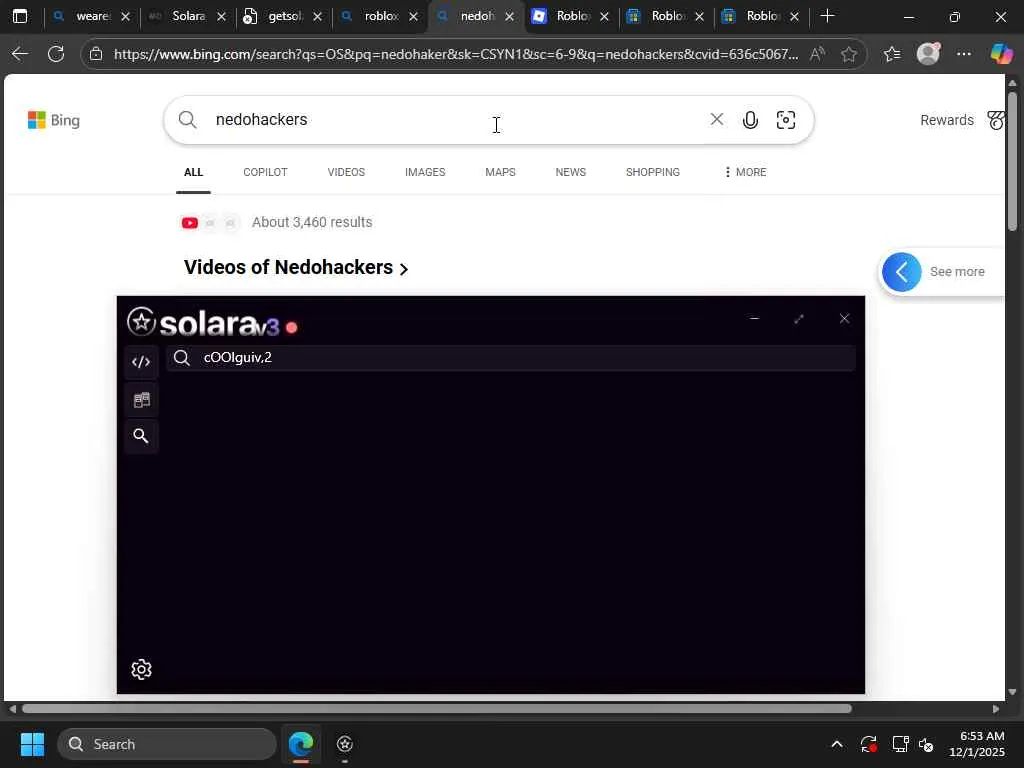Switch to the SHOPPING tab
The image size is (1024, 768).
(652, 172)
